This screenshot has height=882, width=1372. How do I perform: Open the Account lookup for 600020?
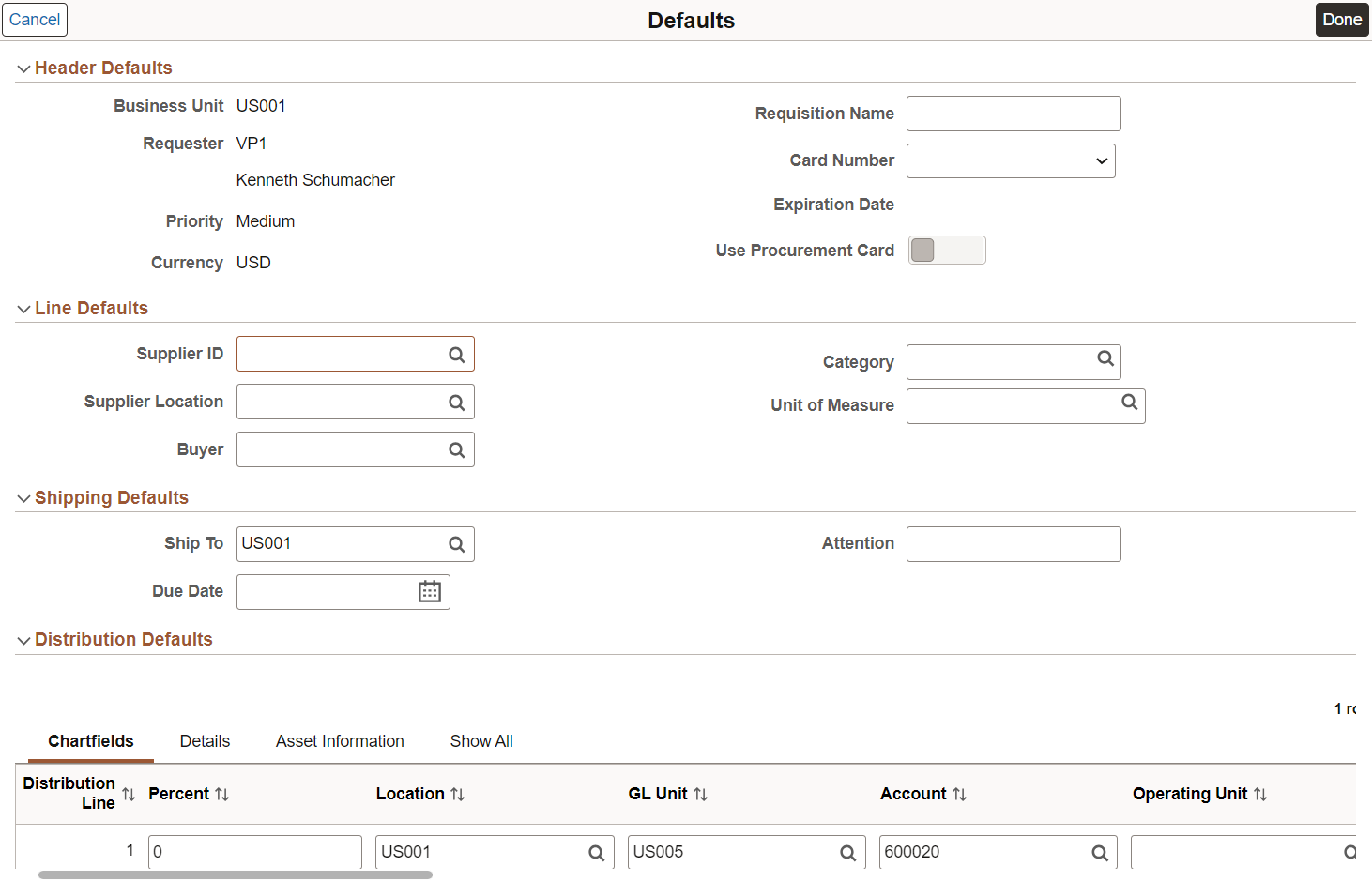point(1099,852)
